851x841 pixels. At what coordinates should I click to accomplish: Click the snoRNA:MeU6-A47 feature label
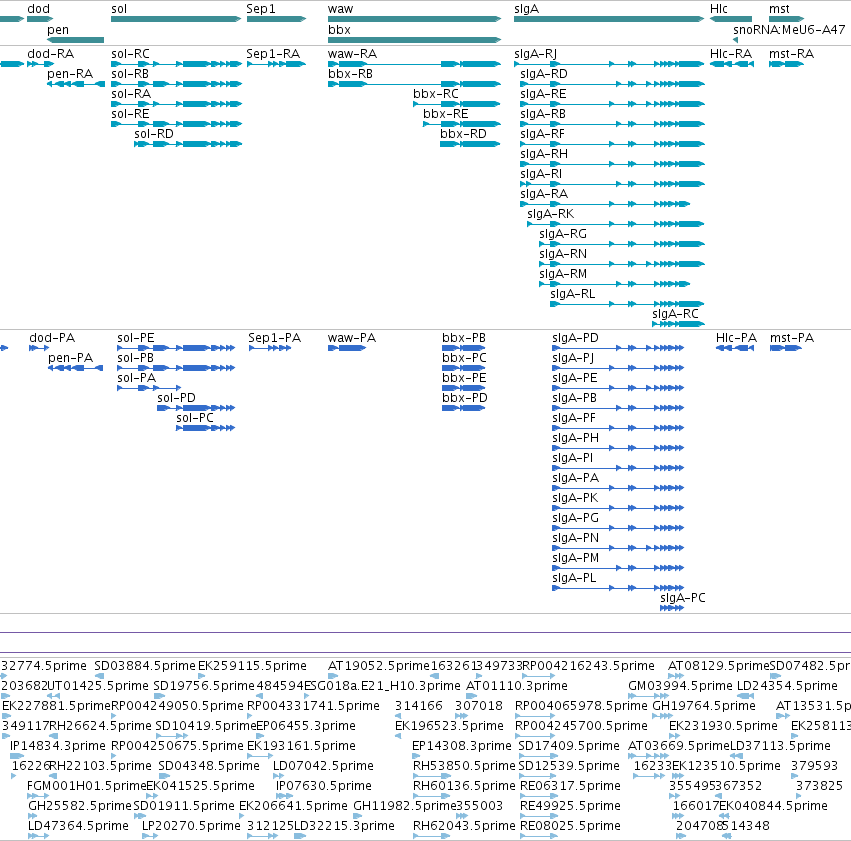tap(789, 30)
